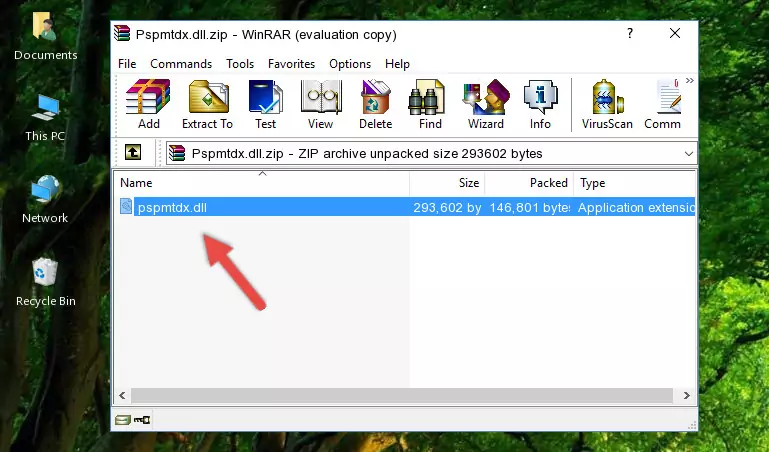Show archive Info
Viewport: 769px width, 452px height.
pyautogui.click(x=540, y=104)
